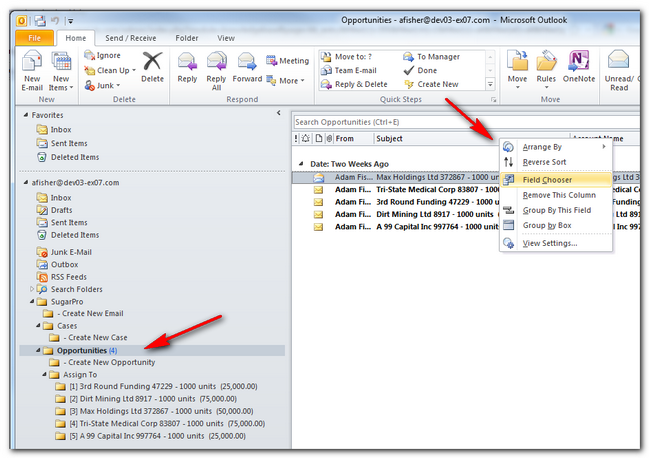This screenshot has height=458, width=649.
Task: Collapse the SugarPro folder
Action: coord(32,302)
